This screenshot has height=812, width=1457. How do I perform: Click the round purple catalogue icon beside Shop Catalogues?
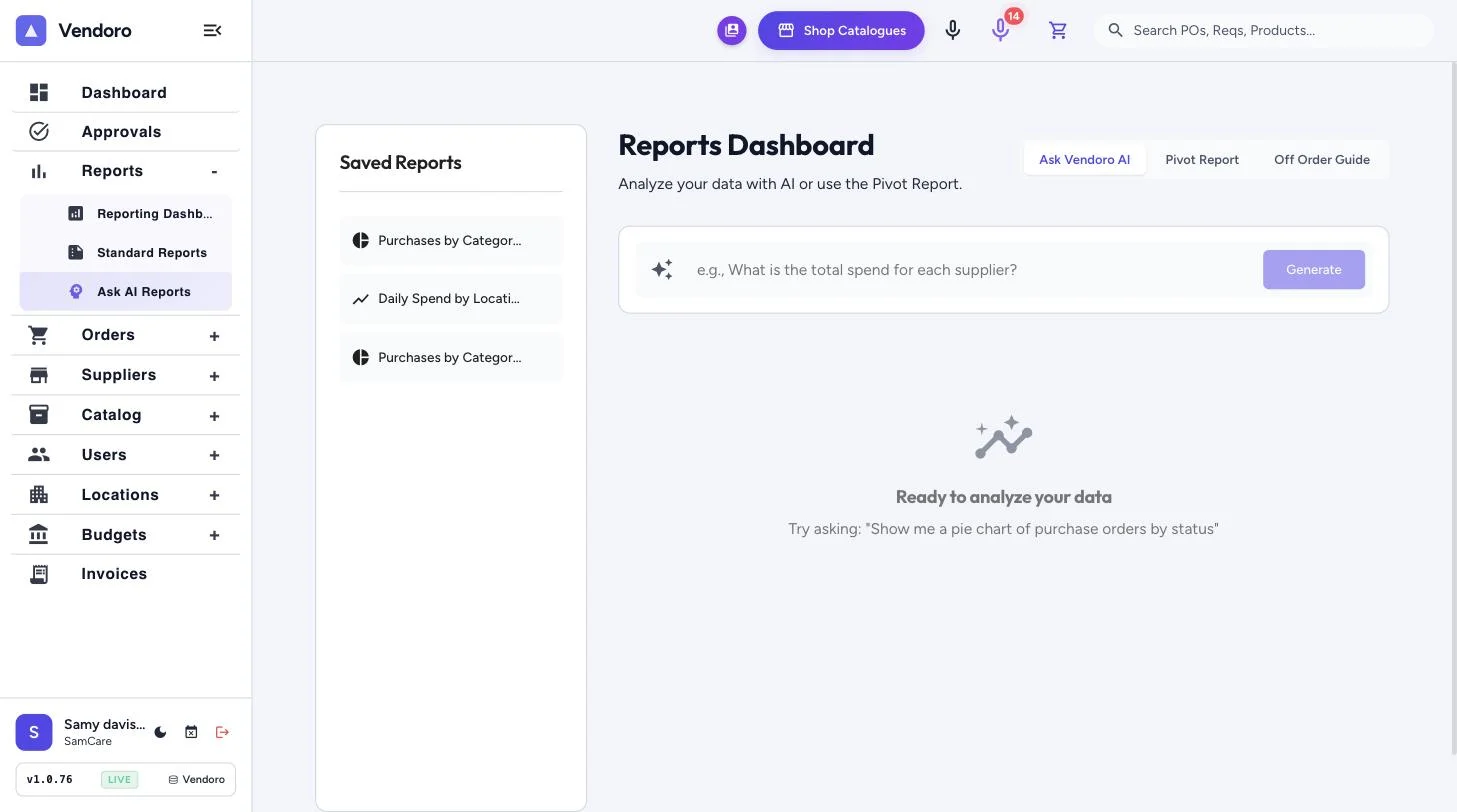732,31
